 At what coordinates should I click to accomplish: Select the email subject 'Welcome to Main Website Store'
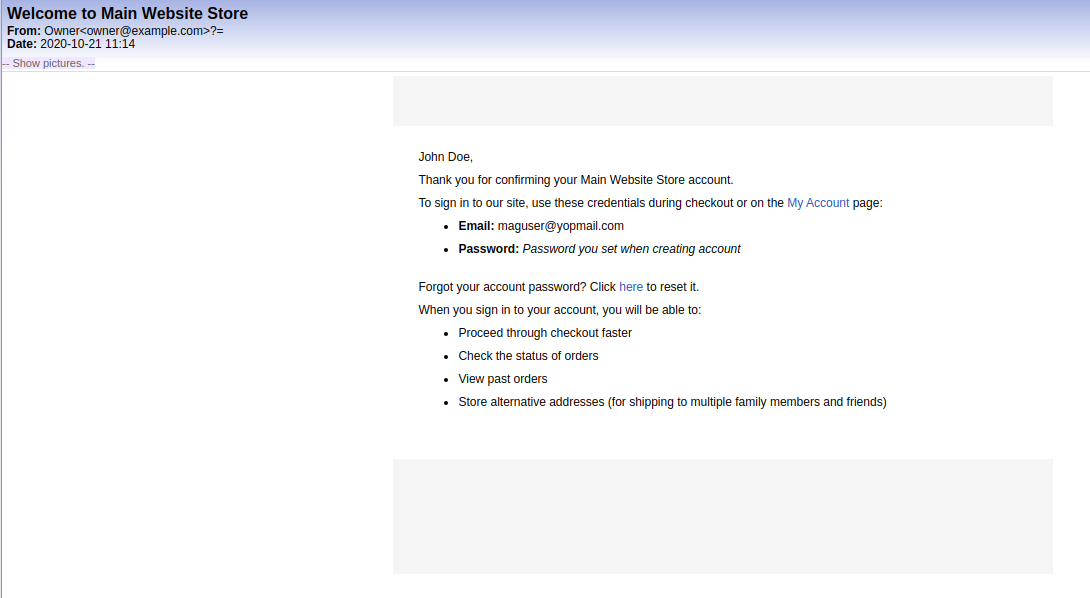click(127, 13)
